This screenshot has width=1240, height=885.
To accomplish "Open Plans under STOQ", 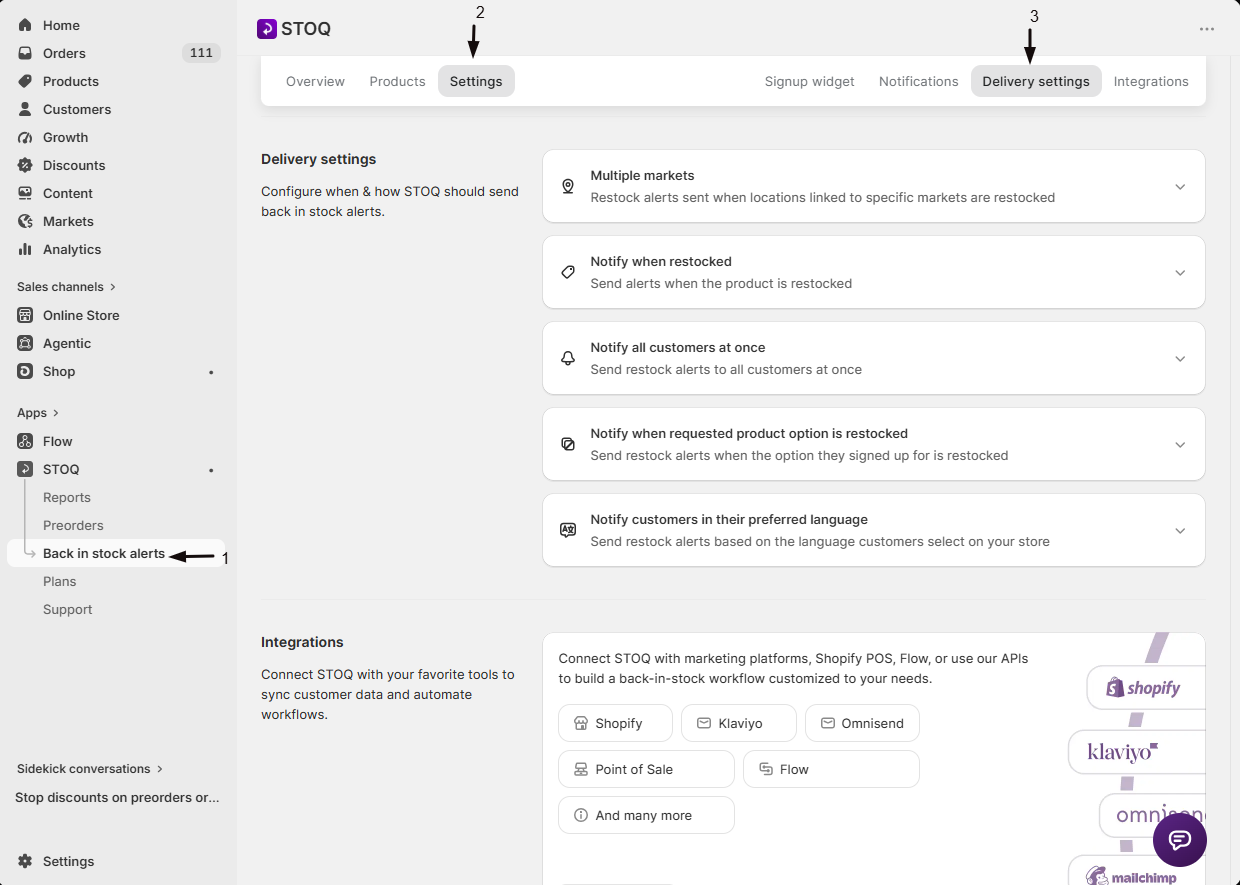I will click(x=60, y=581).
